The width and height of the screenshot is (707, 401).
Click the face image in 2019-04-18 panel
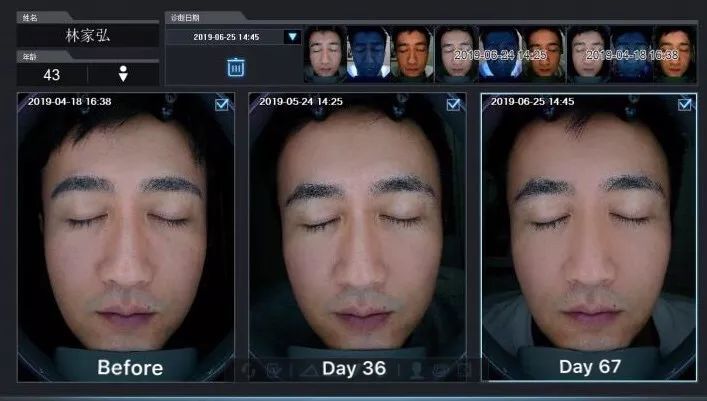(126, 237)
